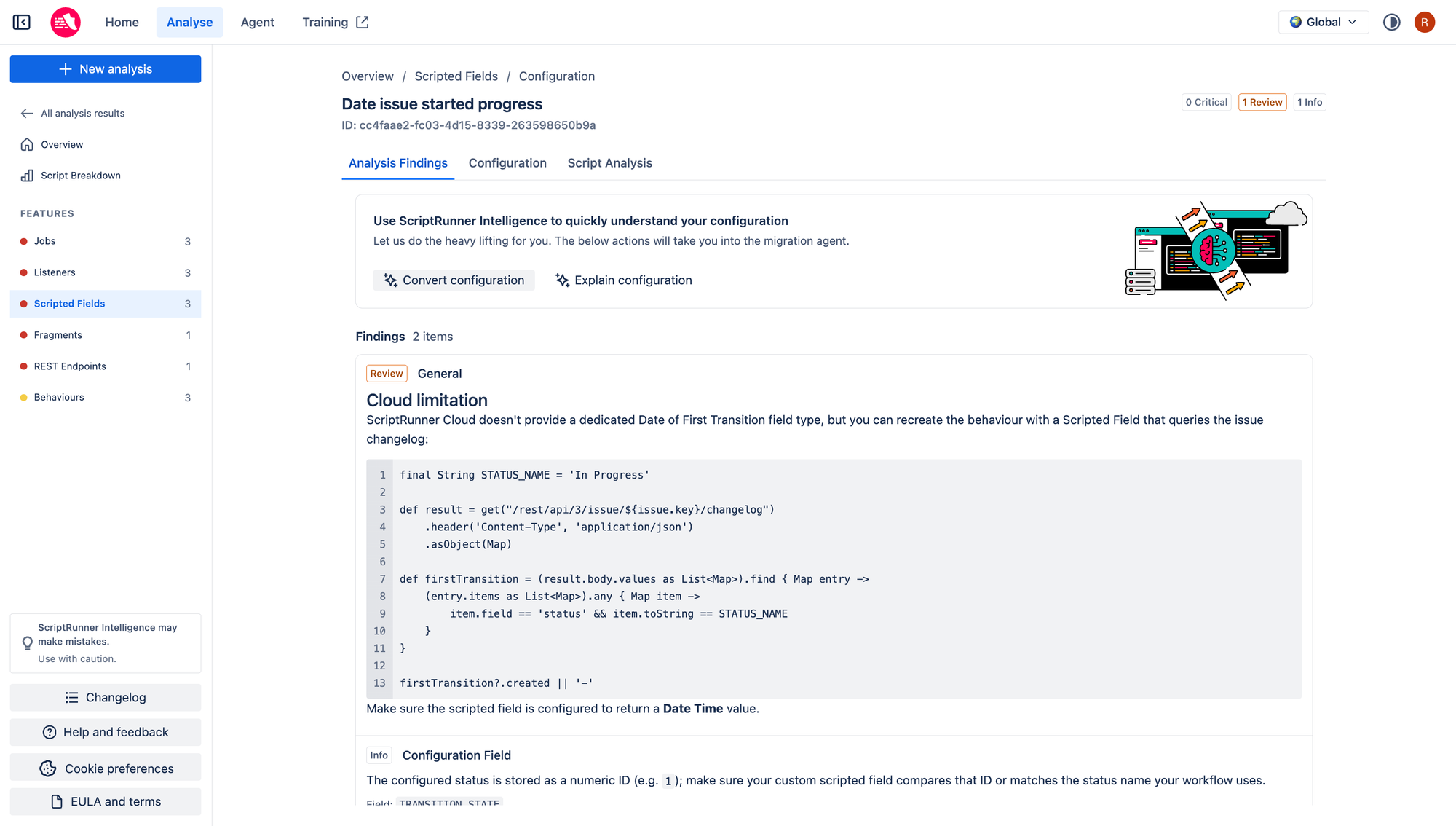1456x826 pixels.
Task: Switch to the Script Analysis tab
Action: [610, 163]
